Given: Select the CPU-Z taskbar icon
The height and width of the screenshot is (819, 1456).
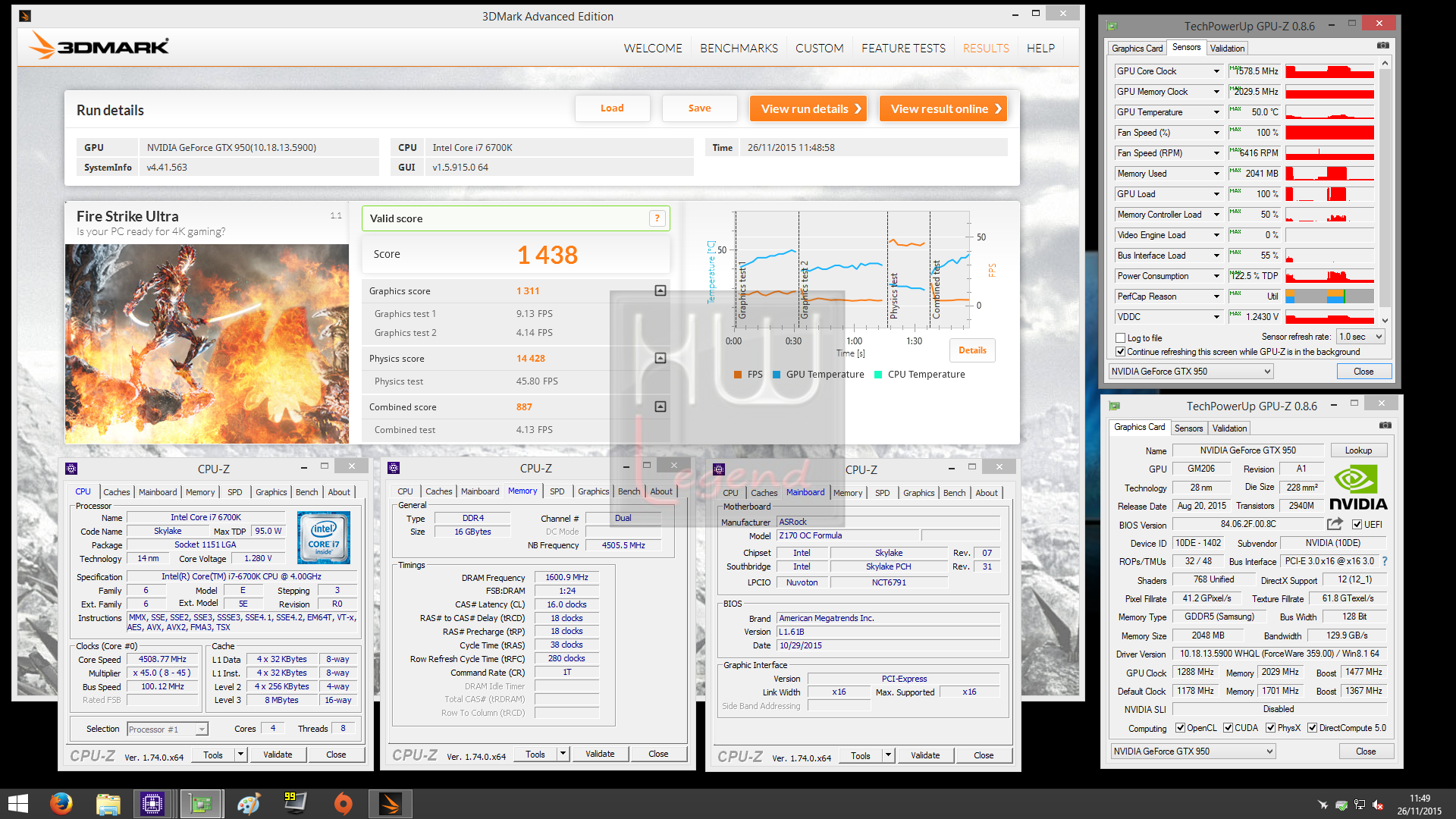Looking at the screenshot, I should 152,803.
